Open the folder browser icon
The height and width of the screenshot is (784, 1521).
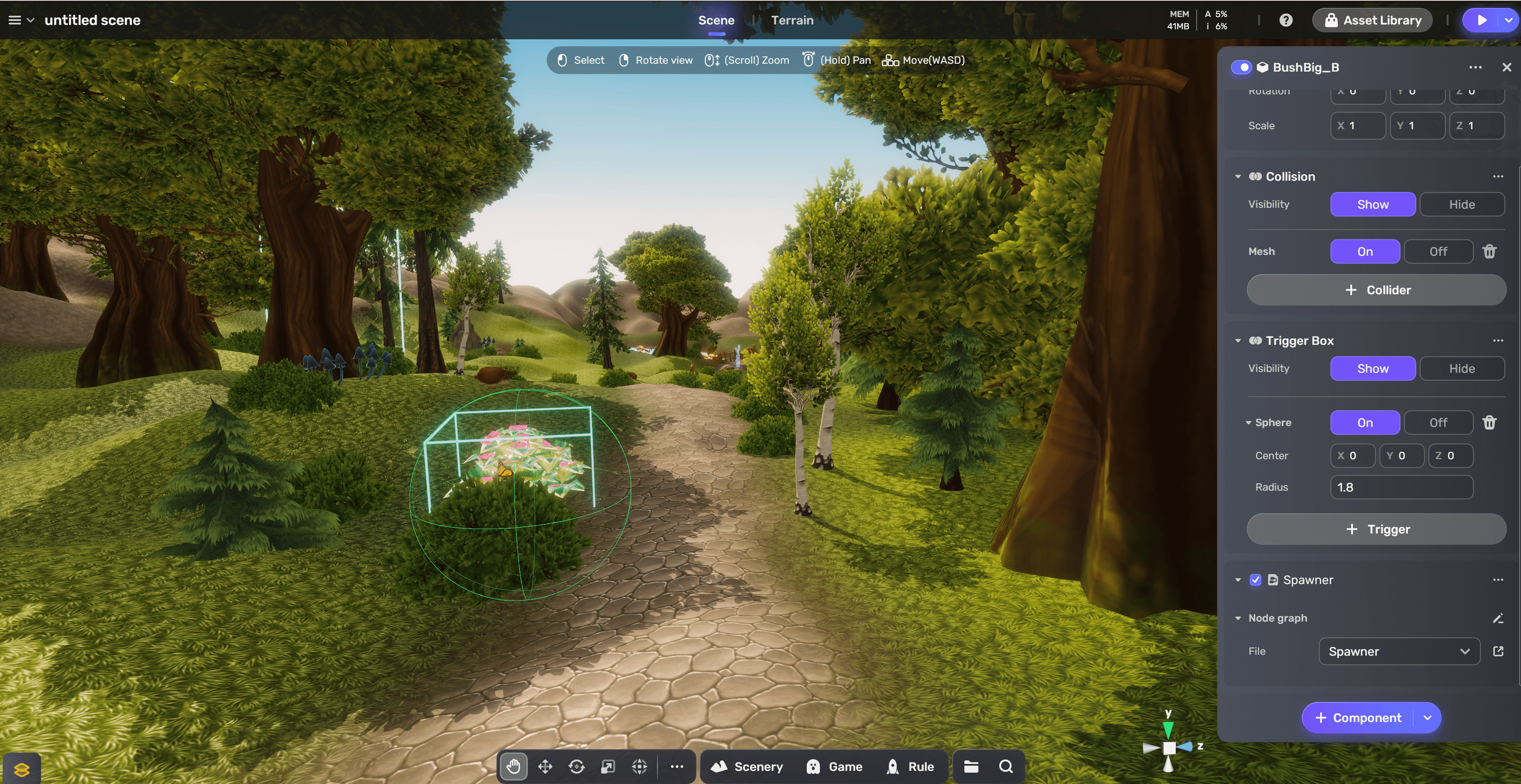(x=971, y=766)
